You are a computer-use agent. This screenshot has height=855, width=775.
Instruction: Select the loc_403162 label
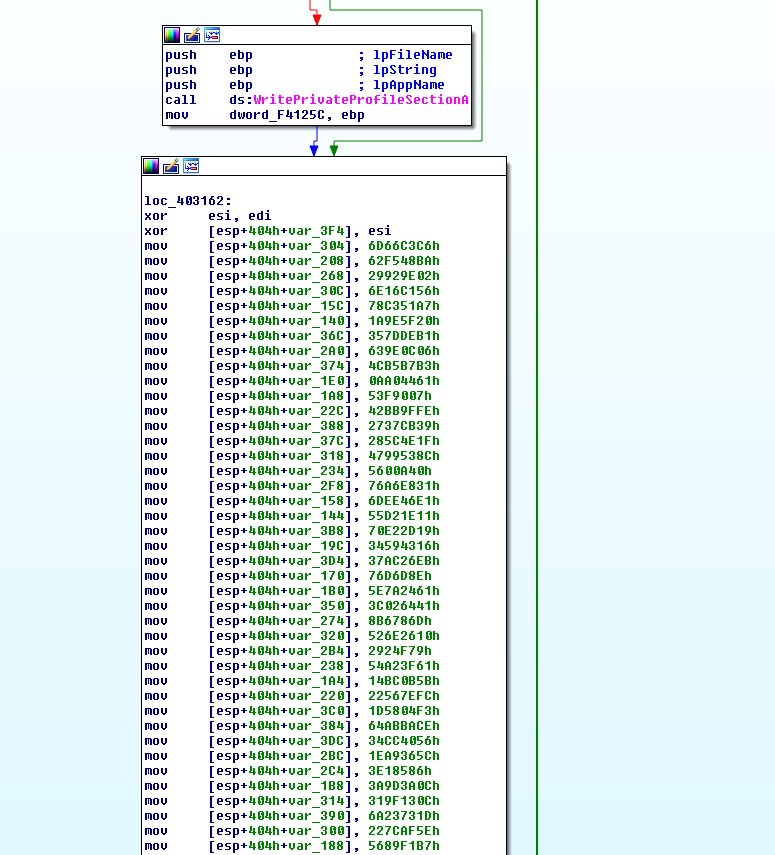pyautogui.click(x=187, y=201)
